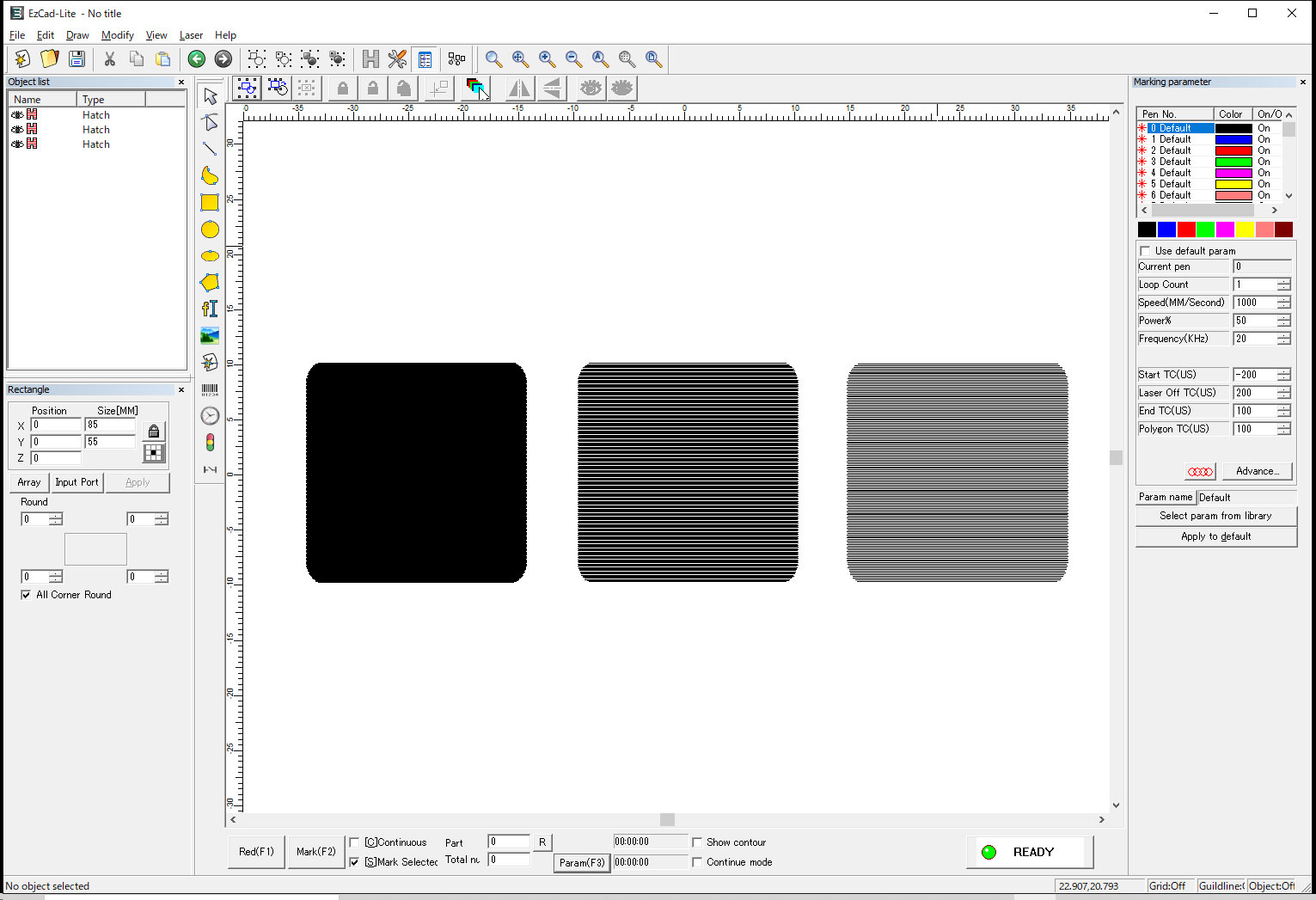1316x900 pixels.
Task: Hide the first Hatch object
Action: [17, 115]
